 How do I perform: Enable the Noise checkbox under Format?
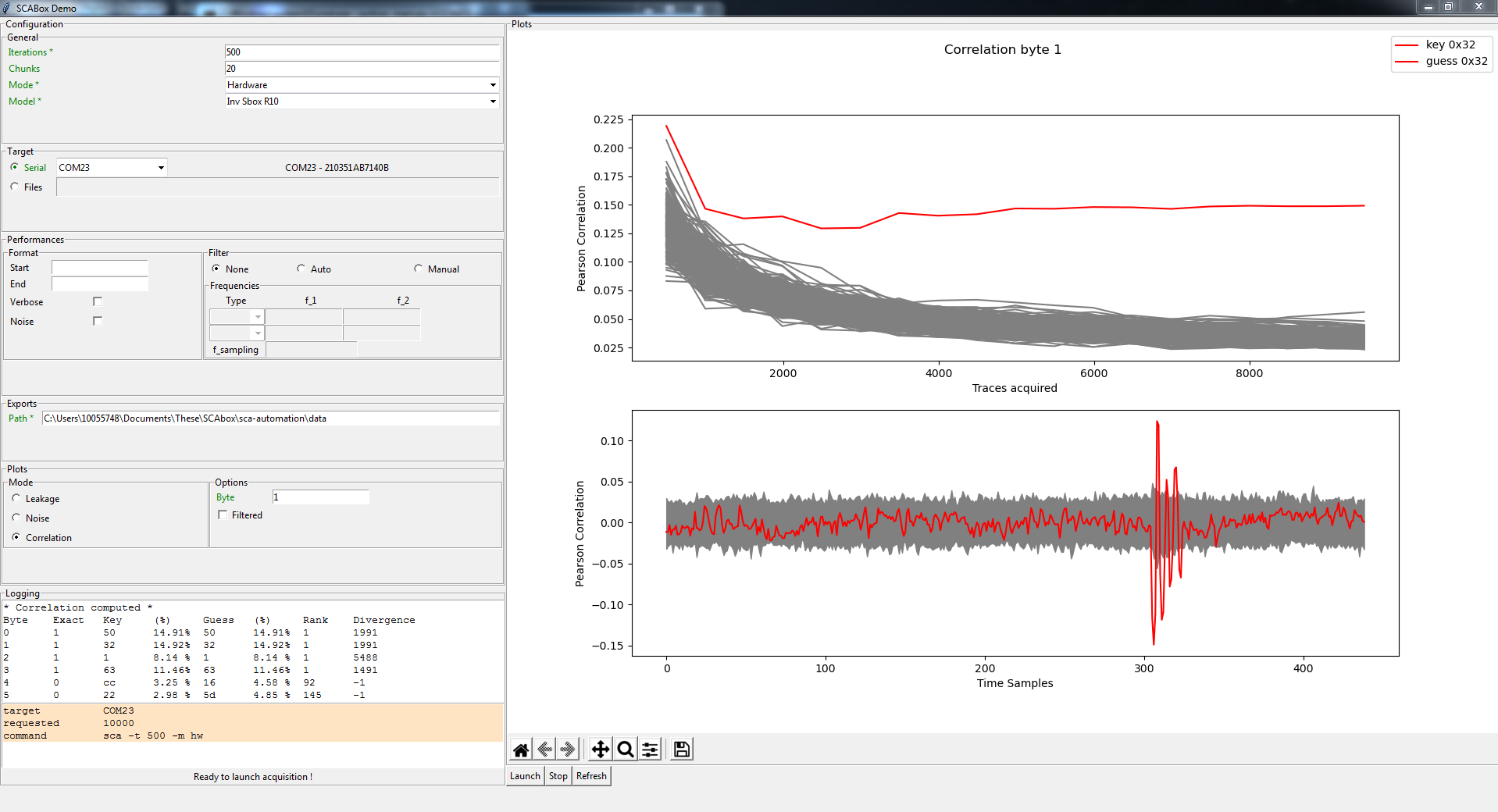pos(98,321)
